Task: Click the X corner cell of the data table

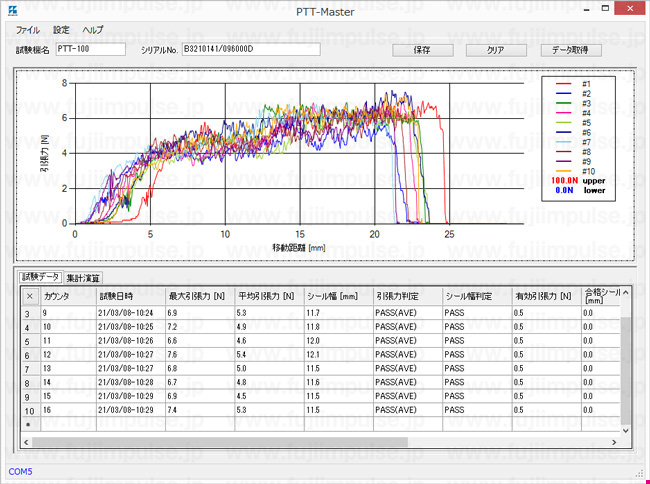Action: point(29,296)
